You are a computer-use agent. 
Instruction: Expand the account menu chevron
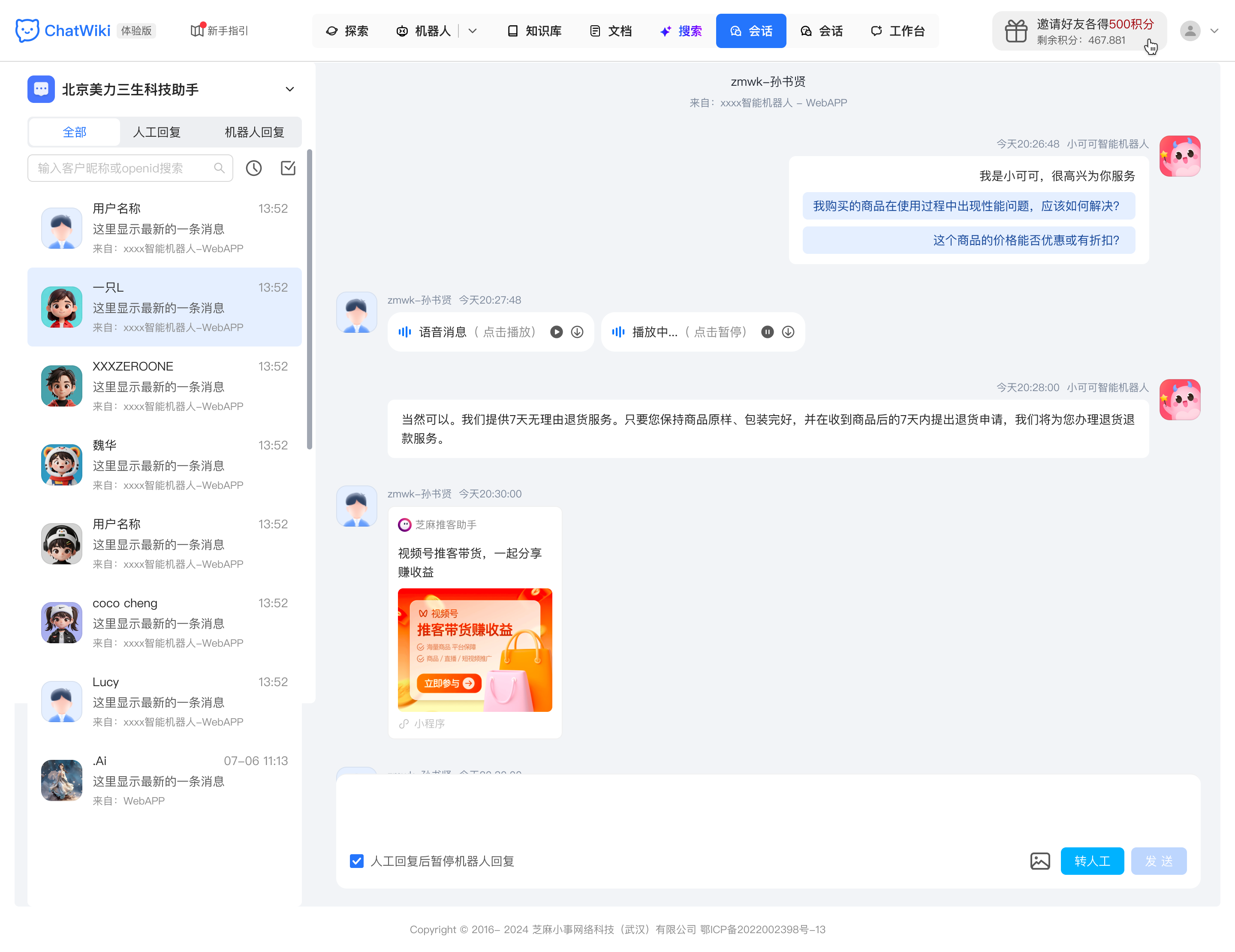point(1214,30)
